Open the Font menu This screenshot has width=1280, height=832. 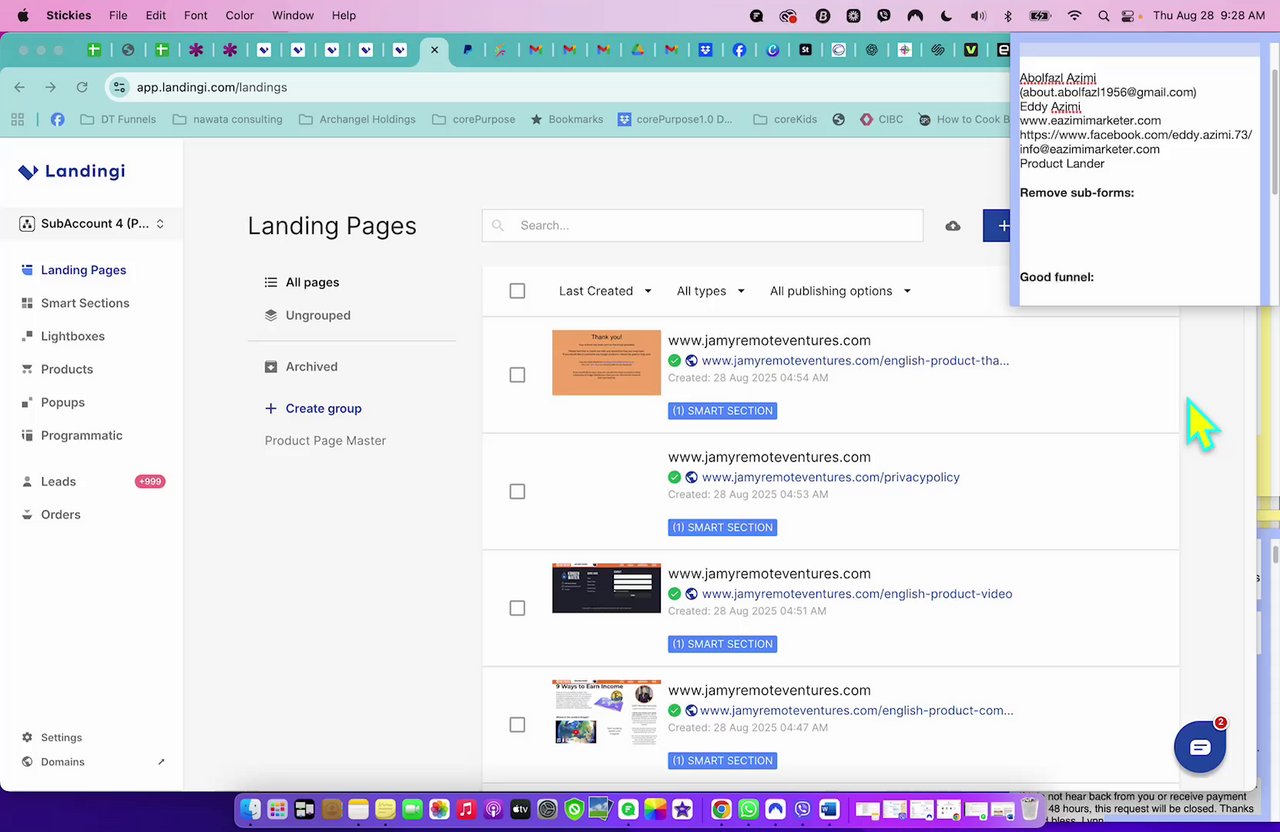pyautogui.click(x=195, y=16)
